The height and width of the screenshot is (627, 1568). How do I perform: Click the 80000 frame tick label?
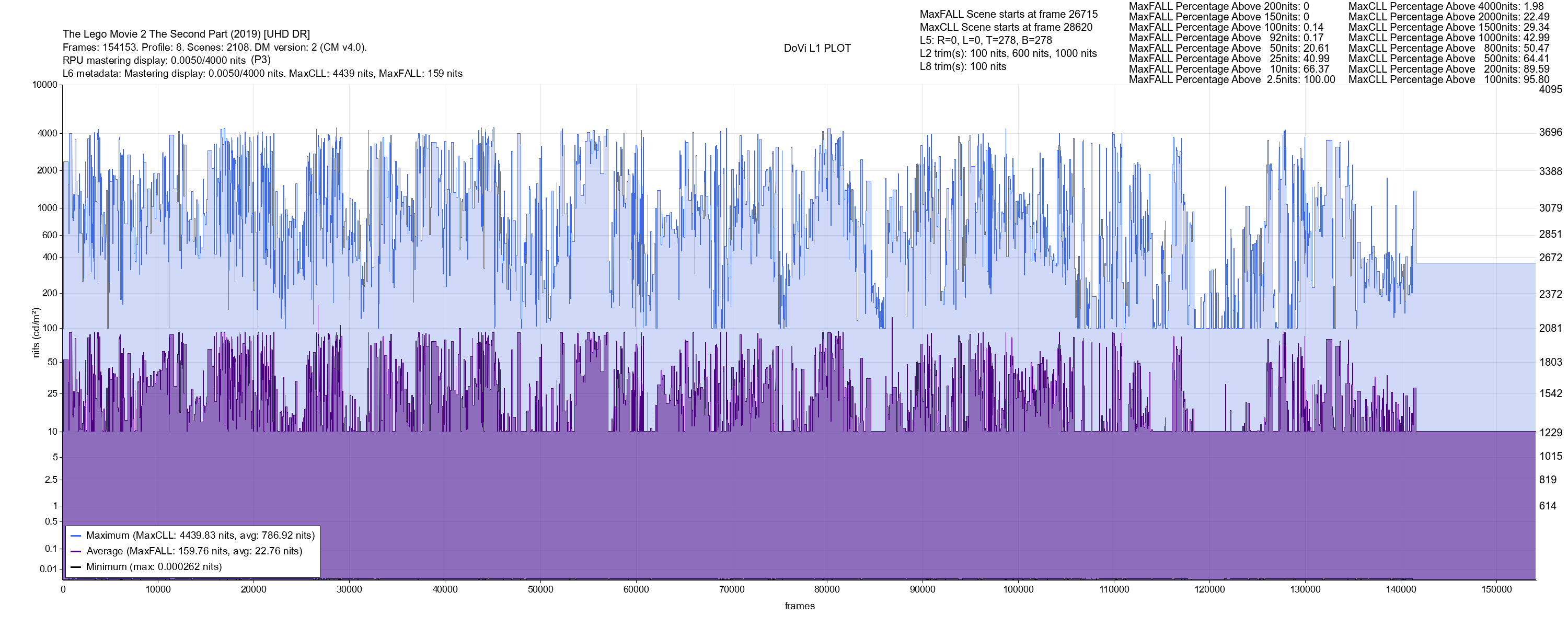[827, 590]
